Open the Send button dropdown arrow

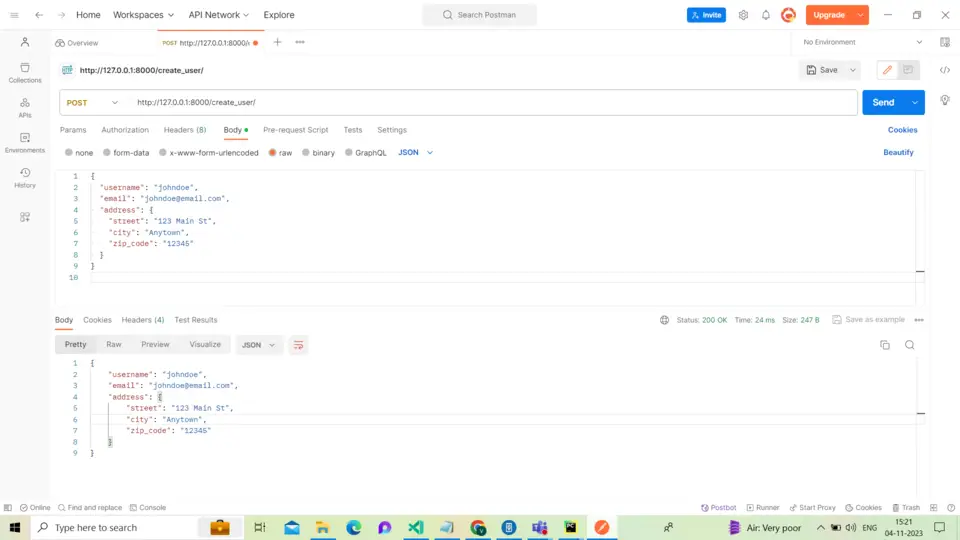[915, 102]
